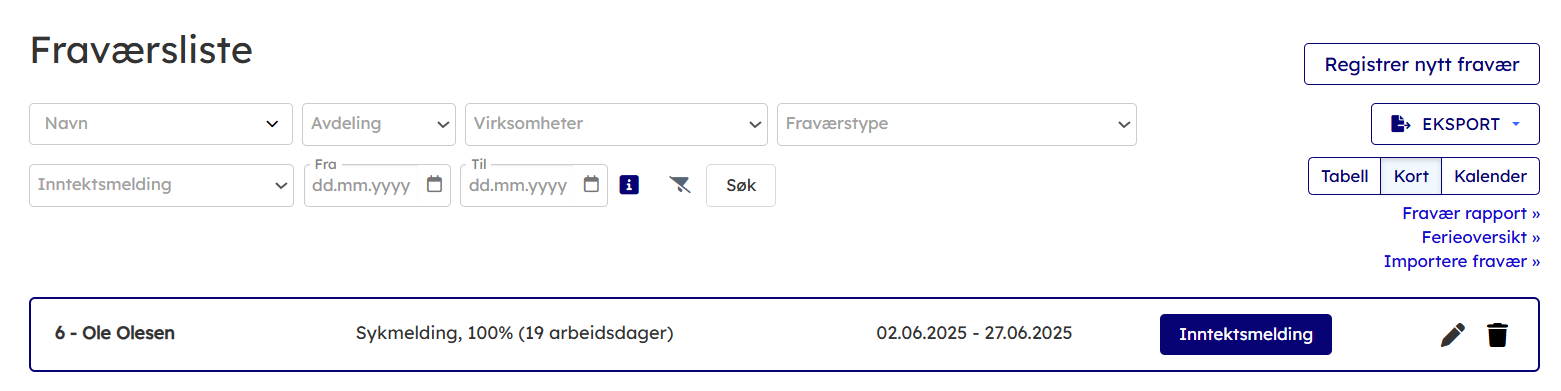Edit Ole Olesen absence with pencil icon
The height and width of the screenshot is (391, 1561).
coord(1453,335)
